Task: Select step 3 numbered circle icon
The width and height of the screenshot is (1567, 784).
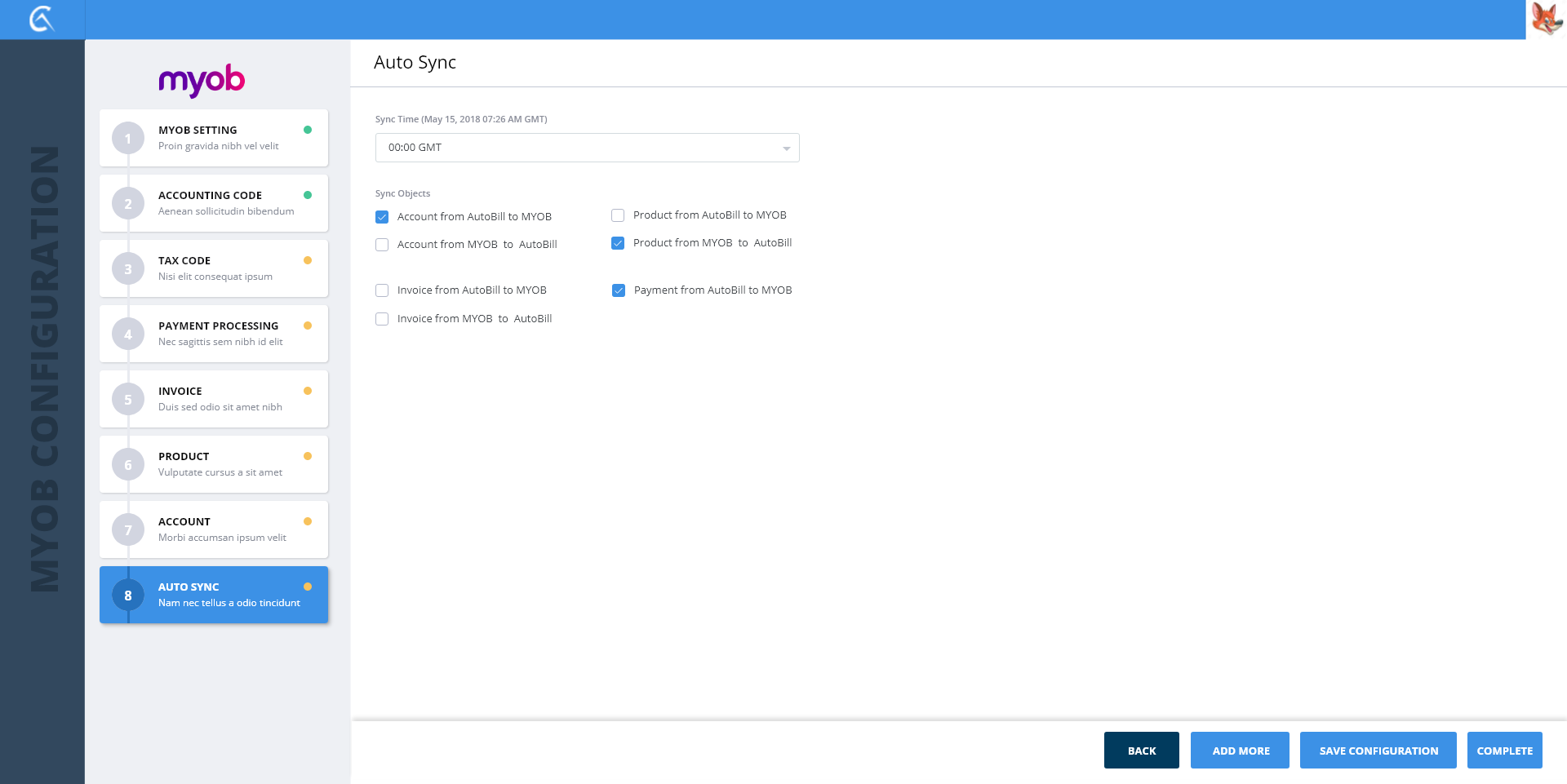Action: click(128, 269)
